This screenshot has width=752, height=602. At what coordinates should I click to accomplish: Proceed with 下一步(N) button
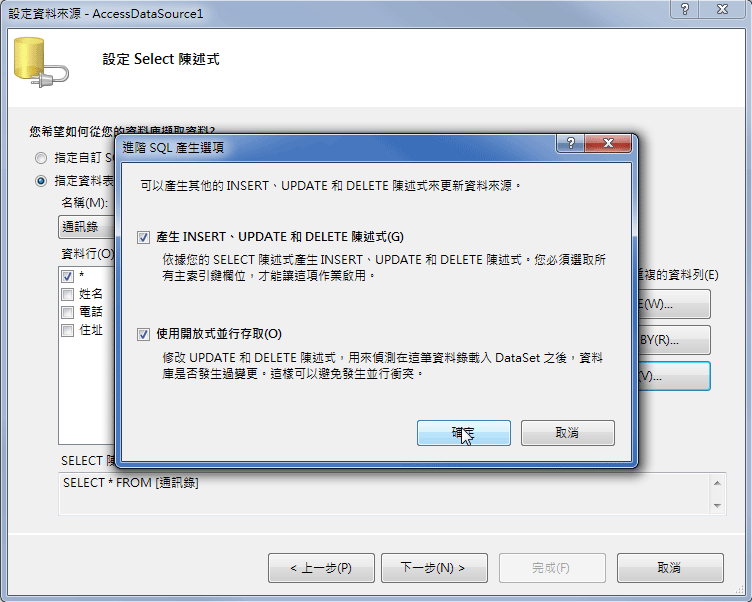point(435,568)
